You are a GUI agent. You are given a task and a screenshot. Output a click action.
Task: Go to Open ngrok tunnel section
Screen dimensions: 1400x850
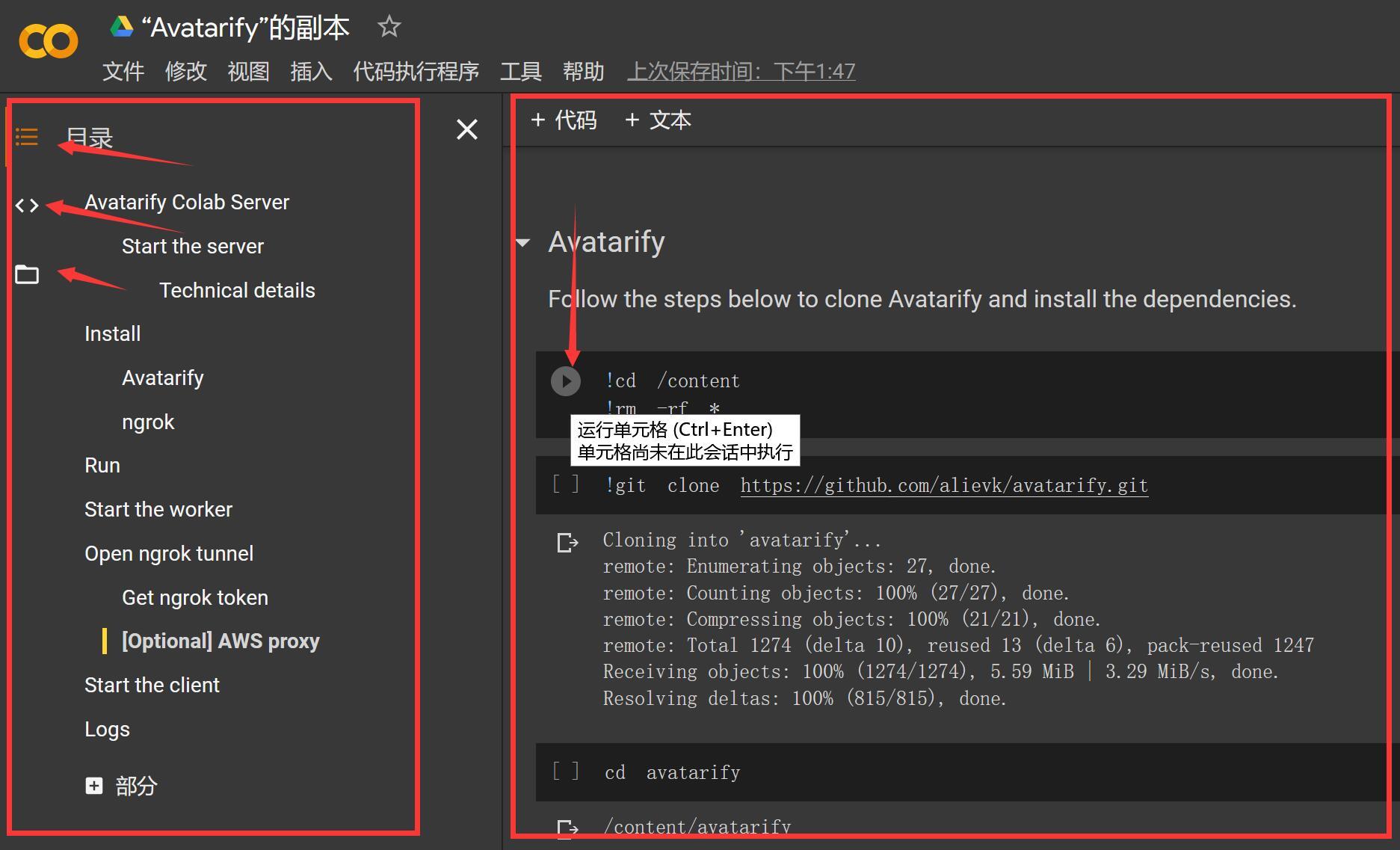[x=169, y=554]
